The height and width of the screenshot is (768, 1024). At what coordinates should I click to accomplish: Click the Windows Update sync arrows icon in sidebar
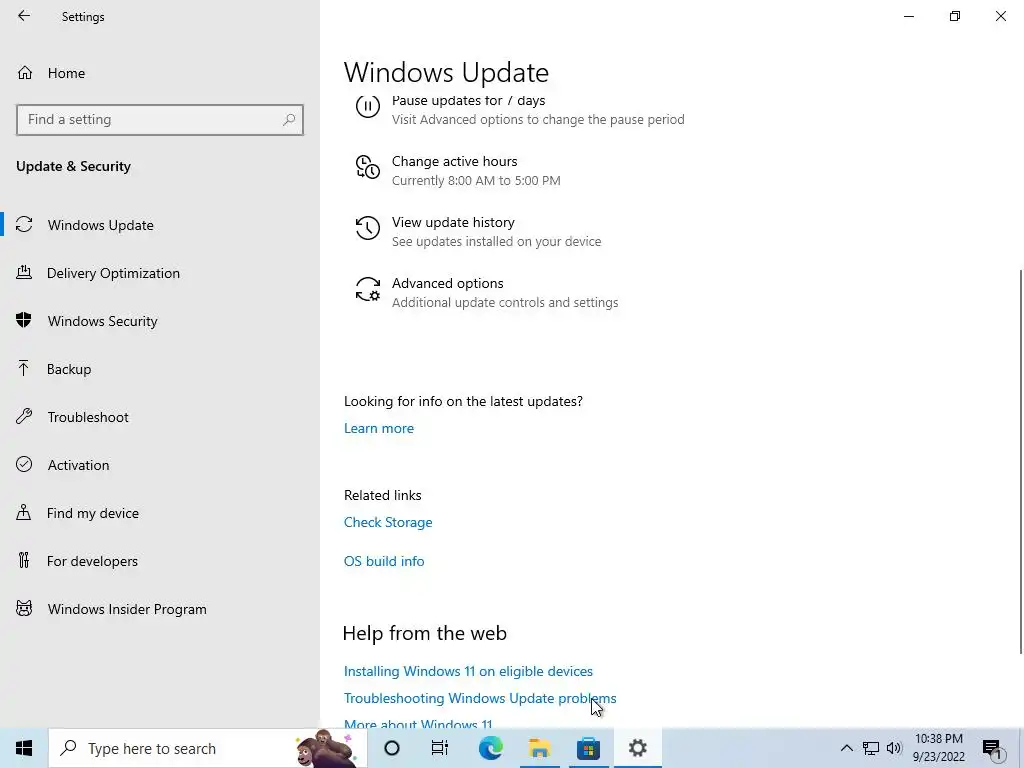coord(24,225)
